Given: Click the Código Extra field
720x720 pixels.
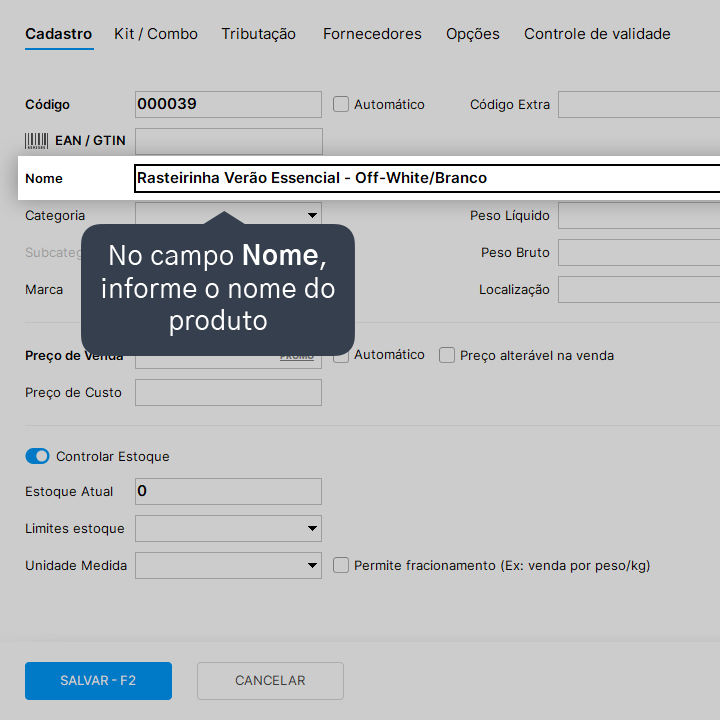Looking at the screenshot, I should (x=639, y=104).
